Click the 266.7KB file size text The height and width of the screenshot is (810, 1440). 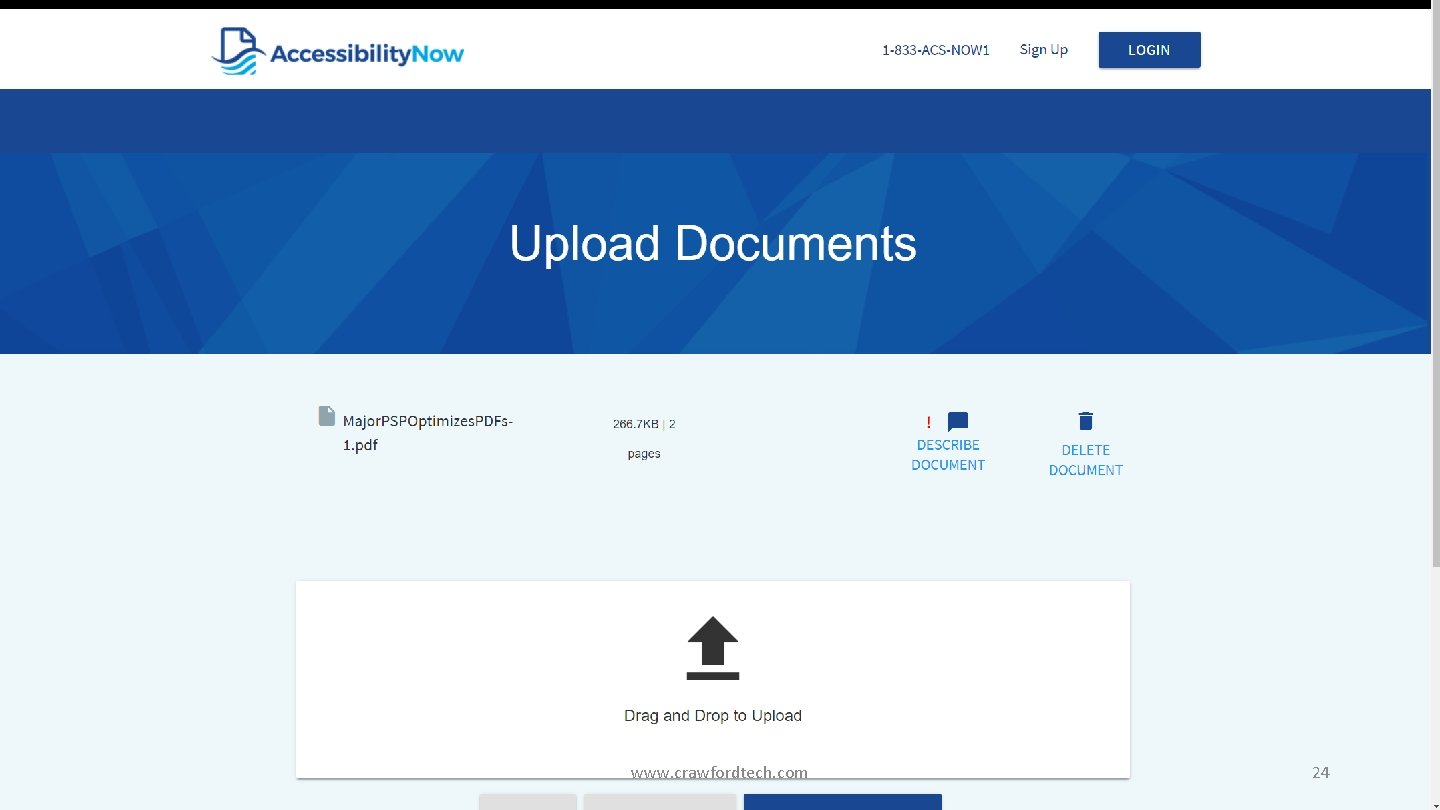636,424
